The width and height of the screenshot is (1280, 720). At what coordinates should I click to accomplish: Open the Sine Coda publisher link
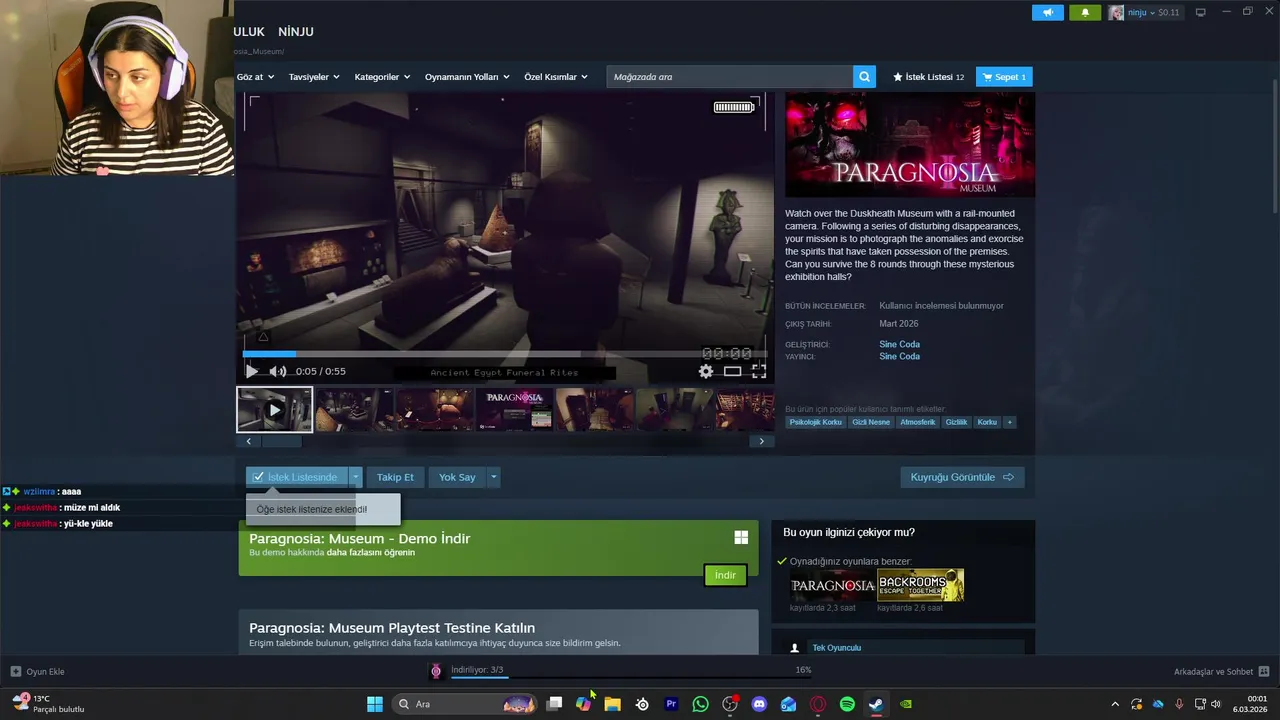pos(899,356)
